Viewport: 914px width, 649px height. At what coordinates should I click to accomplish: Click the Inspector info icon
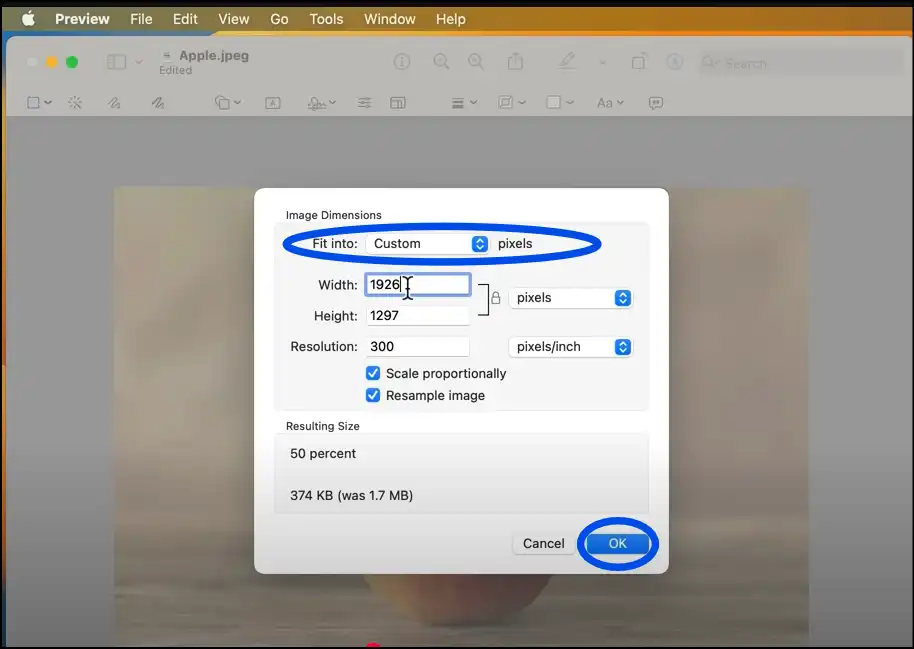402,61
